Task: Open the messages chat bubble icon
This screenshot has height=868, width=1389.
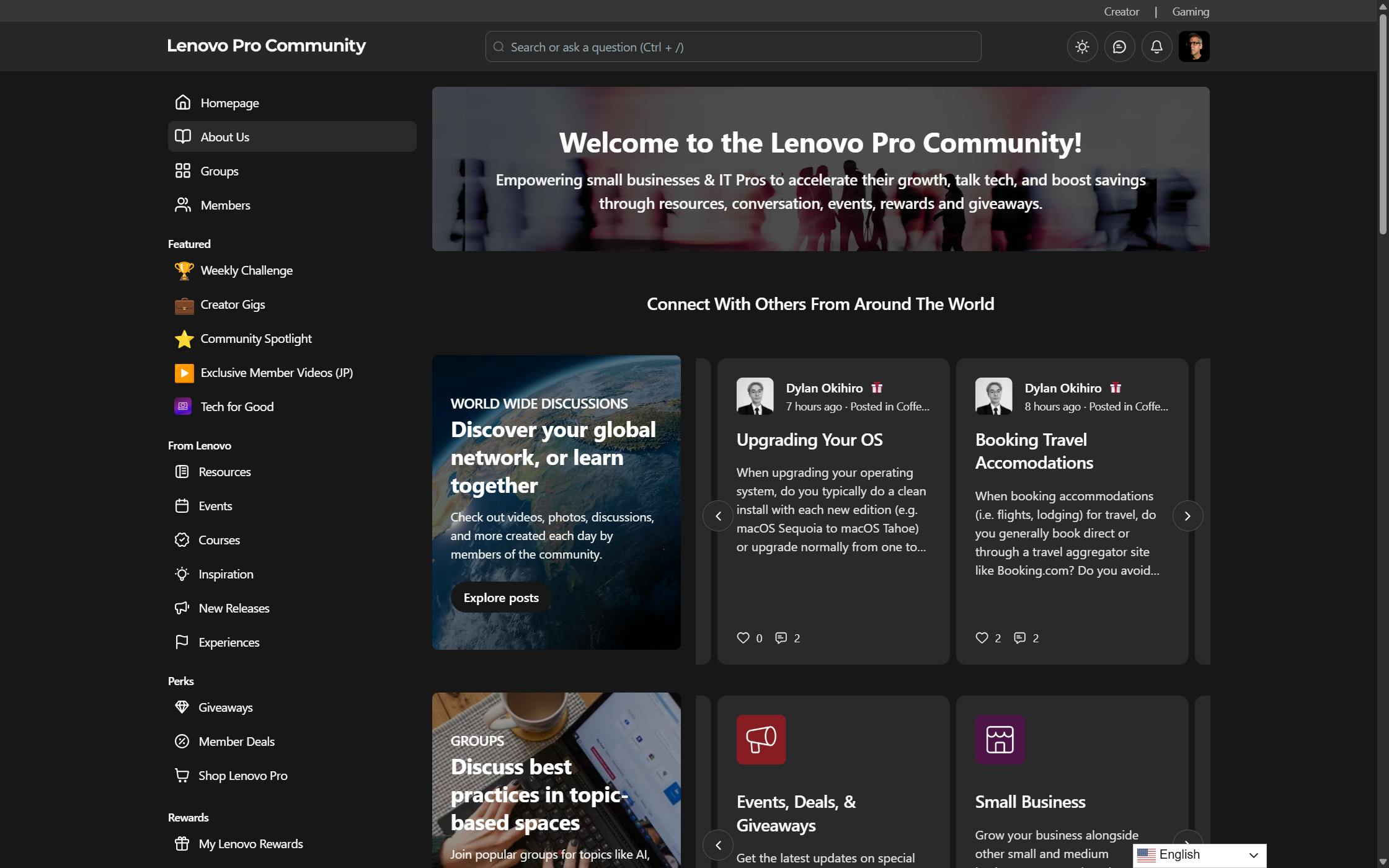Action: (x=1119, y=46)
